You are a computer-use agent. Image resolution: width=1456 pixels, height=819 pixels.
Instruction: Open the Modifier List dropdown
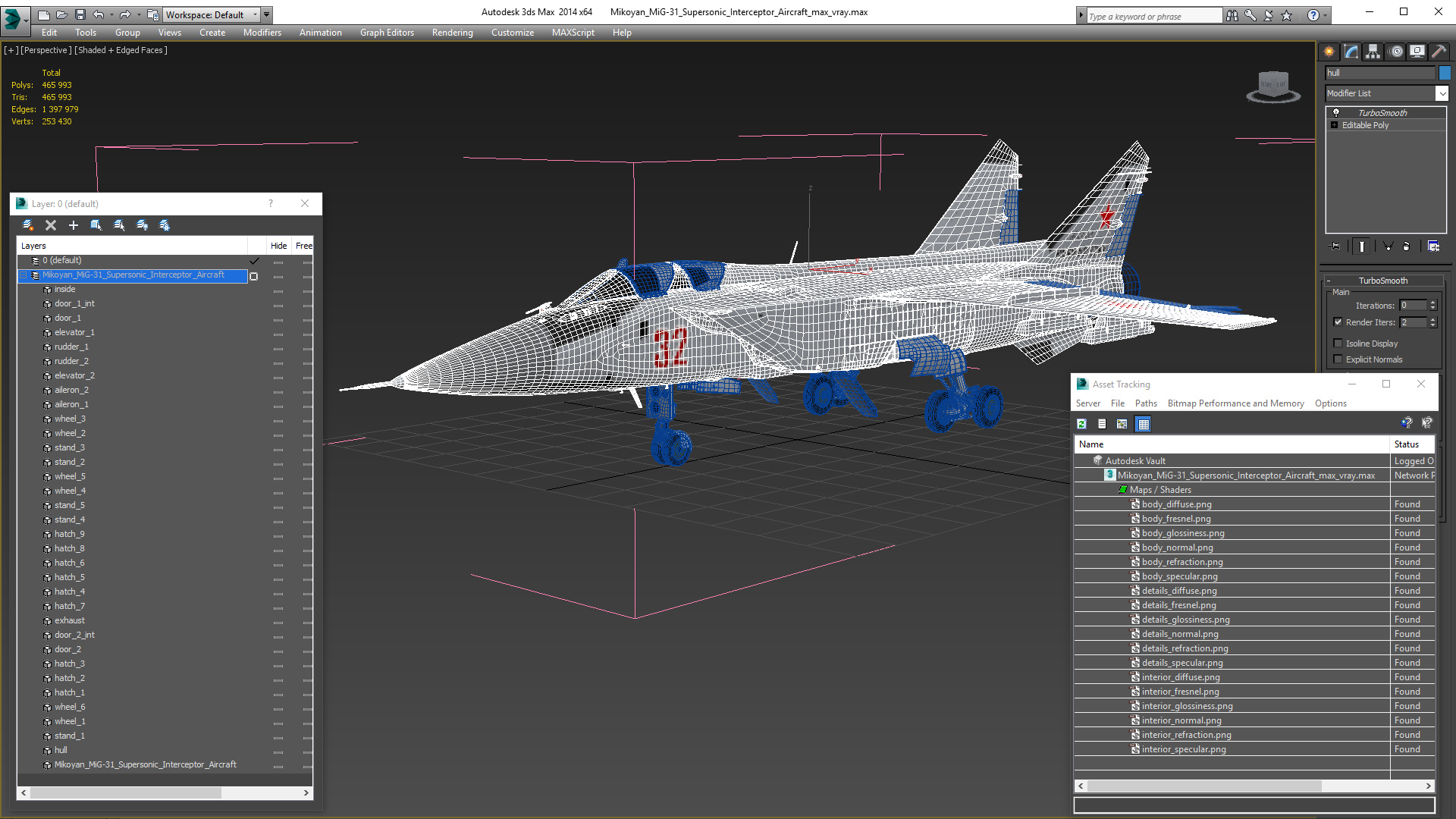(x=1442, y=93)
